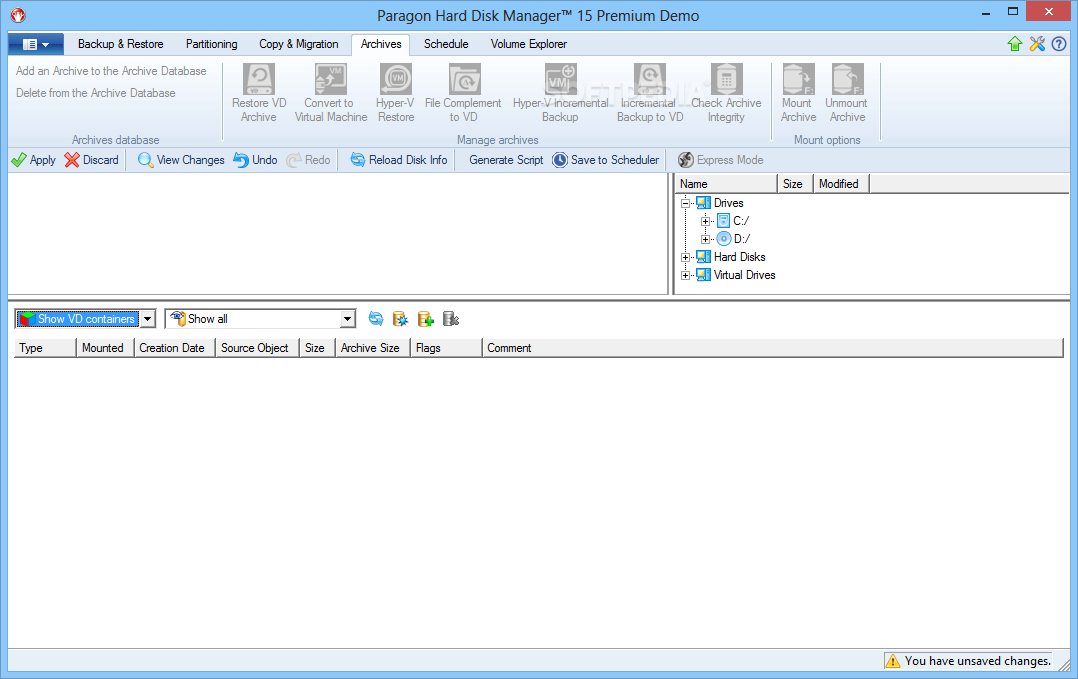Apply pending changes with green checkmark
Screen dimensions: 1078x679
(x=34, y=160)
